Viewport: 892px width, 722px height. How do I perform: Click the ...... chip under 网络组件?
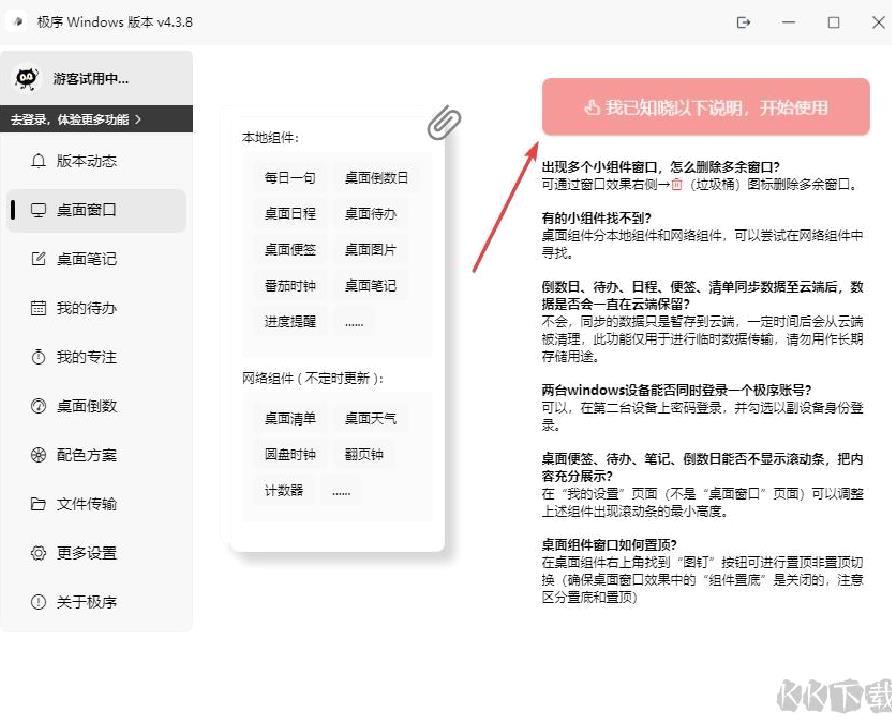click(341, 492)
